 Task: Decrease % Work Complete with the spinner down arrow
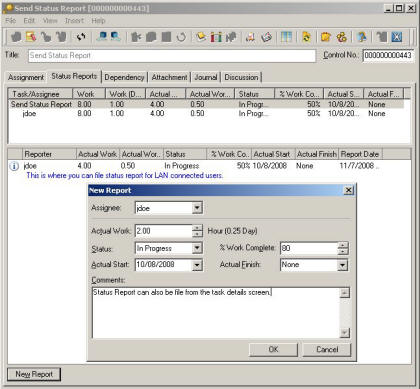[343, 251]
